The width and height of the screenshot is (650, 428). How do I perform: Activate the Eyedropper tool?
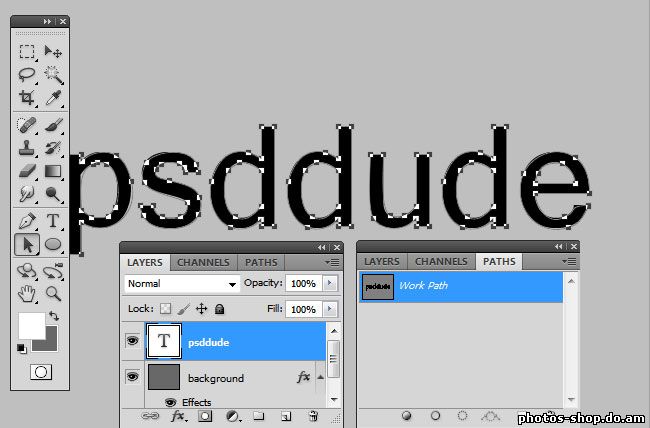pyautogui.click(x=53, y=98)
